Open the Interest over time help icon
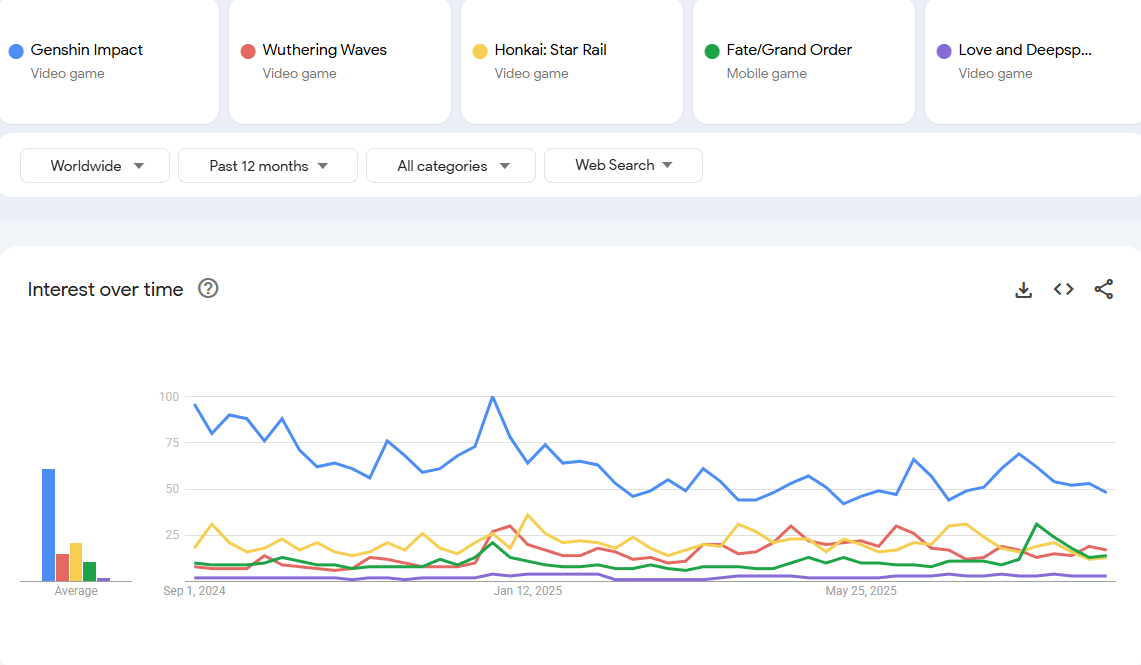The width and height of the screenshot is (1141, 665). click(208, 289)
